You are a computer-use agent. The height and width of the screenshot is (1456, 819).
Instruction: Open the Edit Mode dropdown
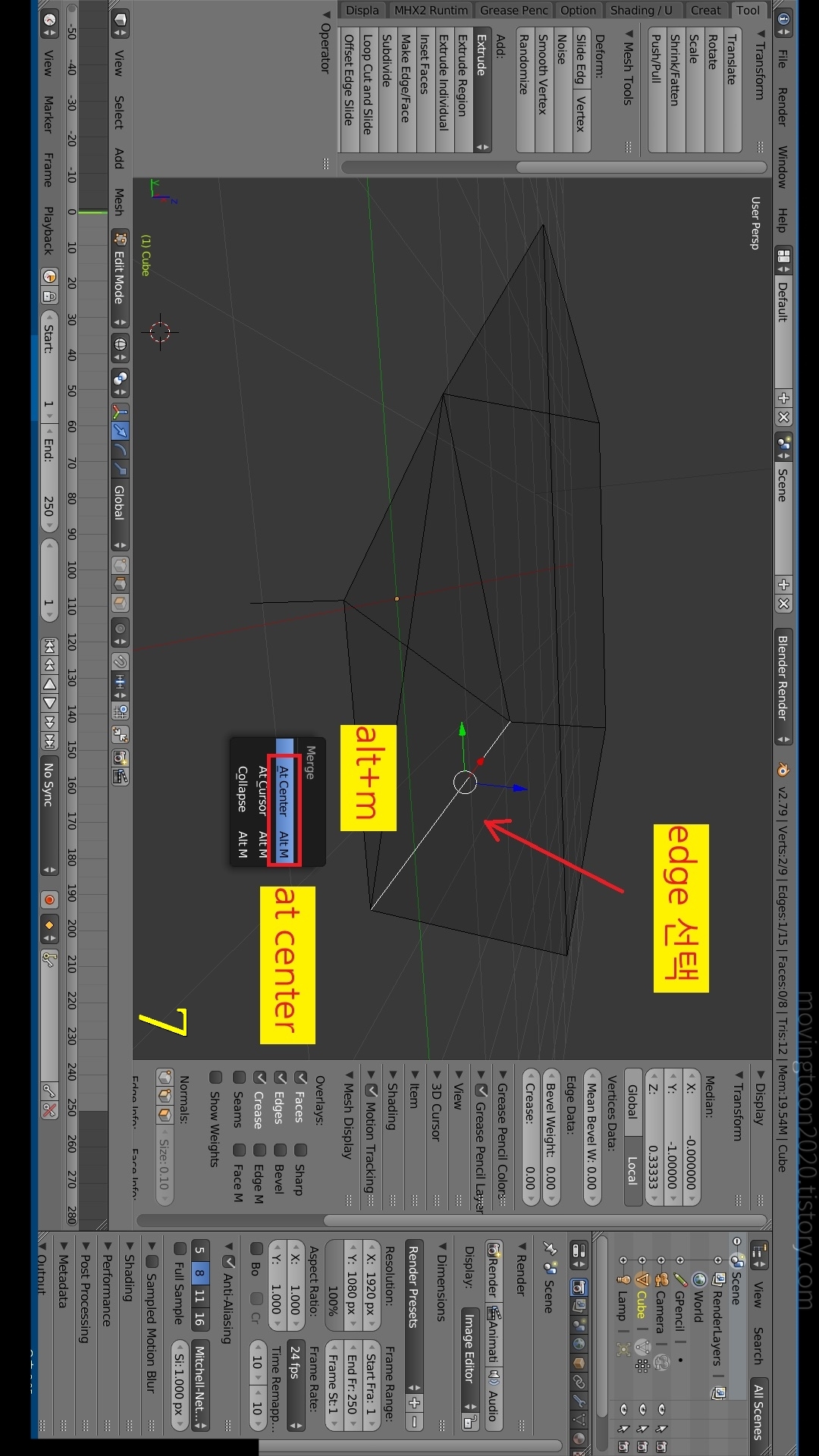(120, 278)
